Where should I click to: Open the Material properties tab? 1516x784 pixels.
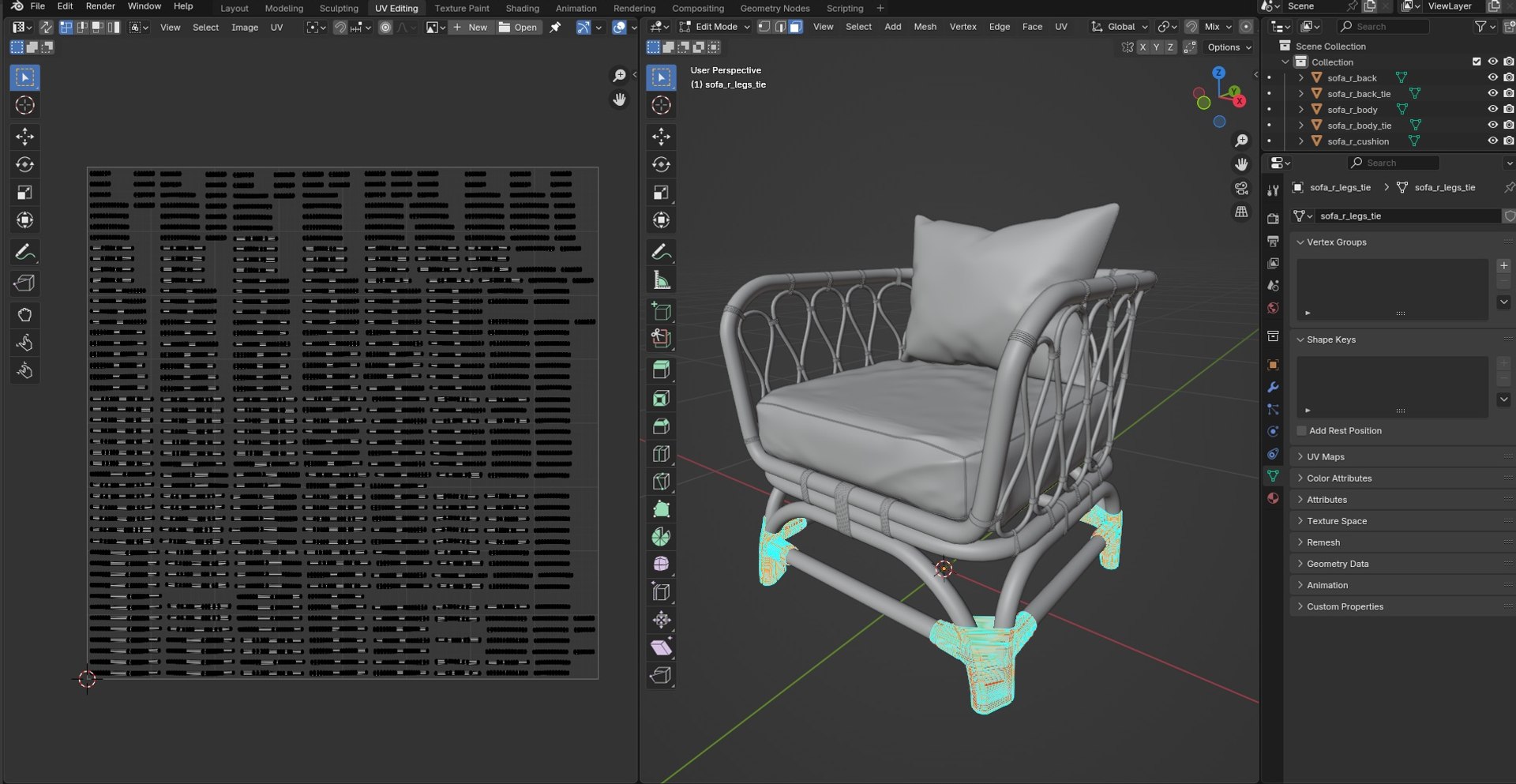click(1273, 498)
